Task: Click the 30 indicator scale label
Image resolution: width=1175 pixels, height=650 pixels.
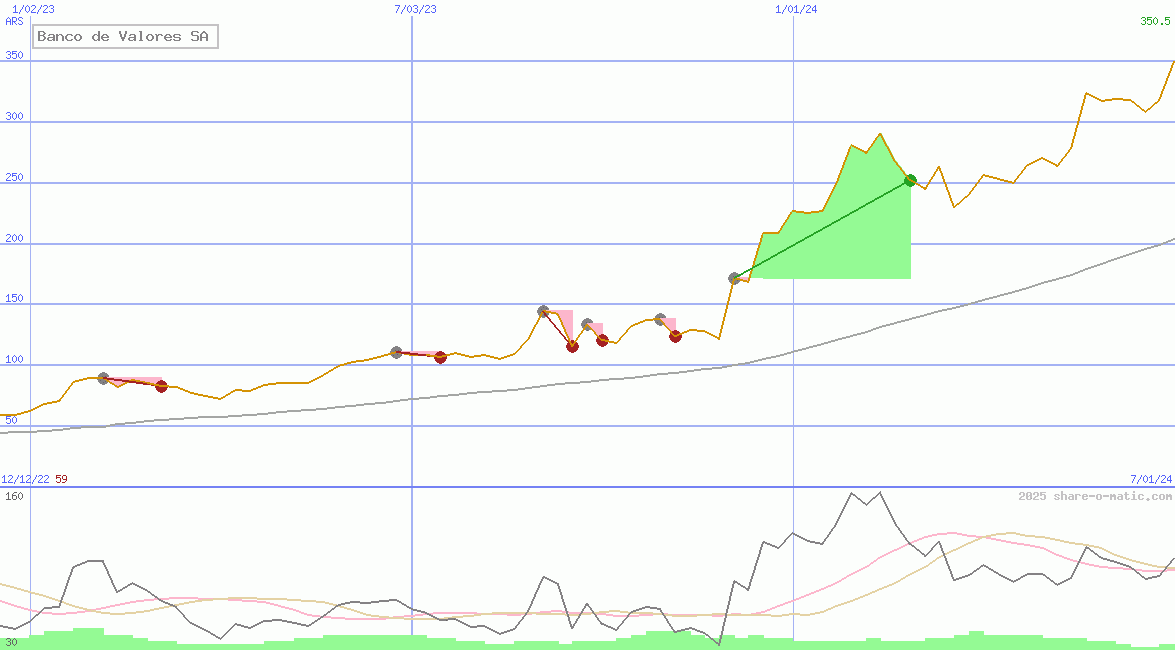Action: click(x=11, y=642)
